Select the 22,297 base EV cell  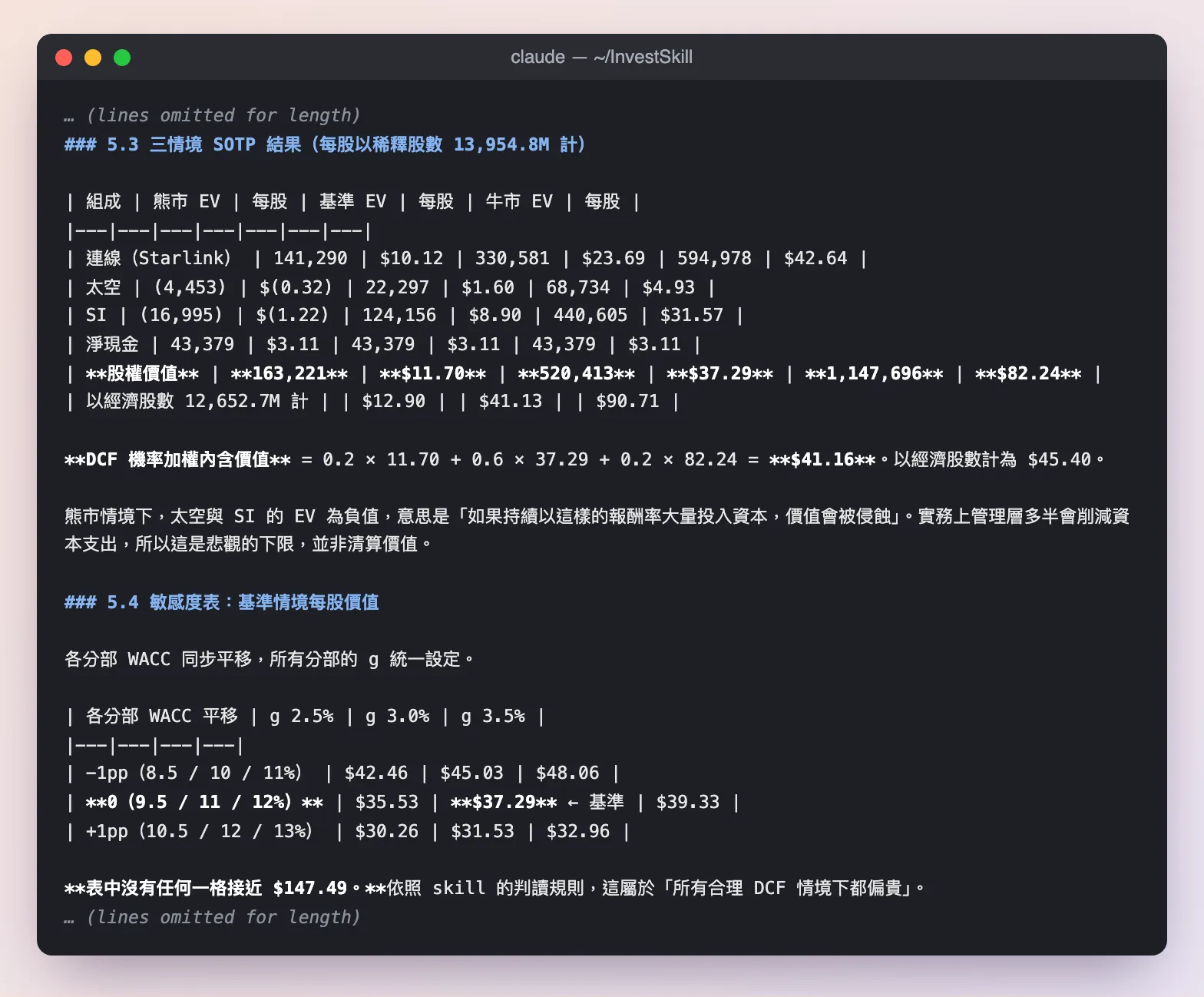(397, 287)
